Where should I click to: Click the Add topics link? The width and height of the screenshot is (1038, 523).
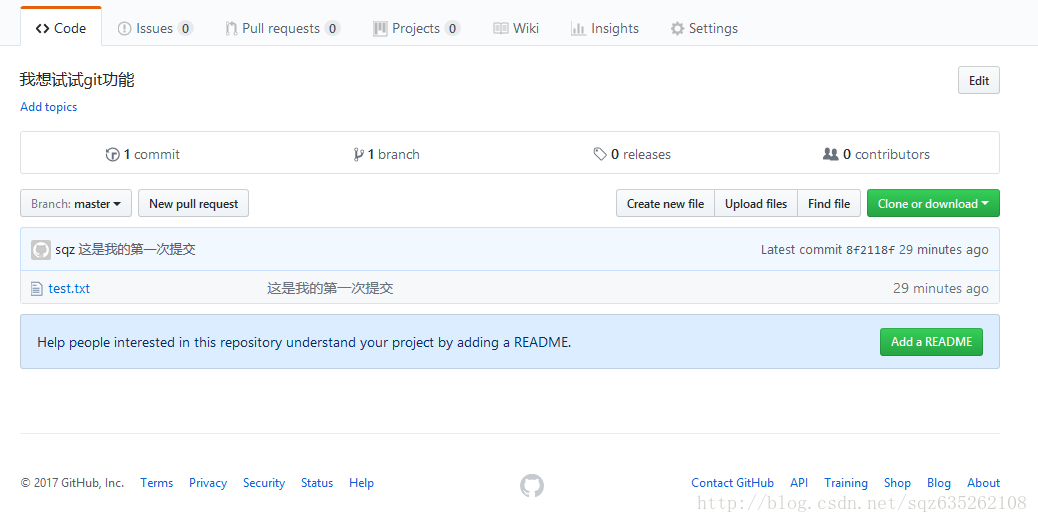pyautogui.click(x=49, y=107)
